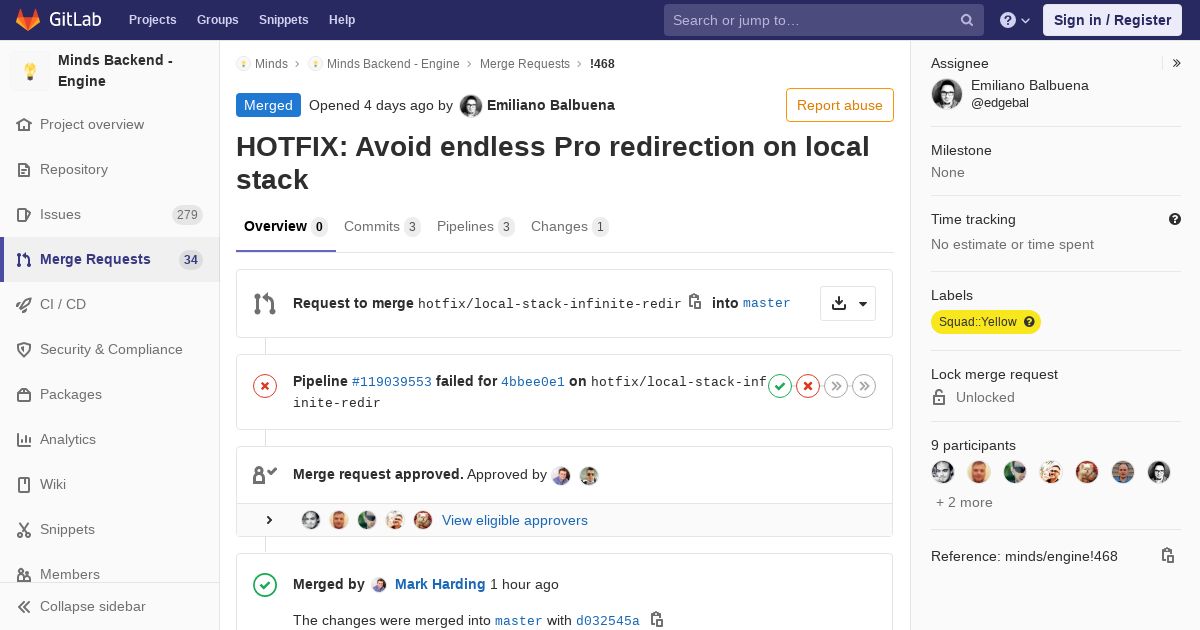This screenshot has width=1200, height=630.
Task: Open Mark Harding's profile link
Action: click(x=440, y=584)
